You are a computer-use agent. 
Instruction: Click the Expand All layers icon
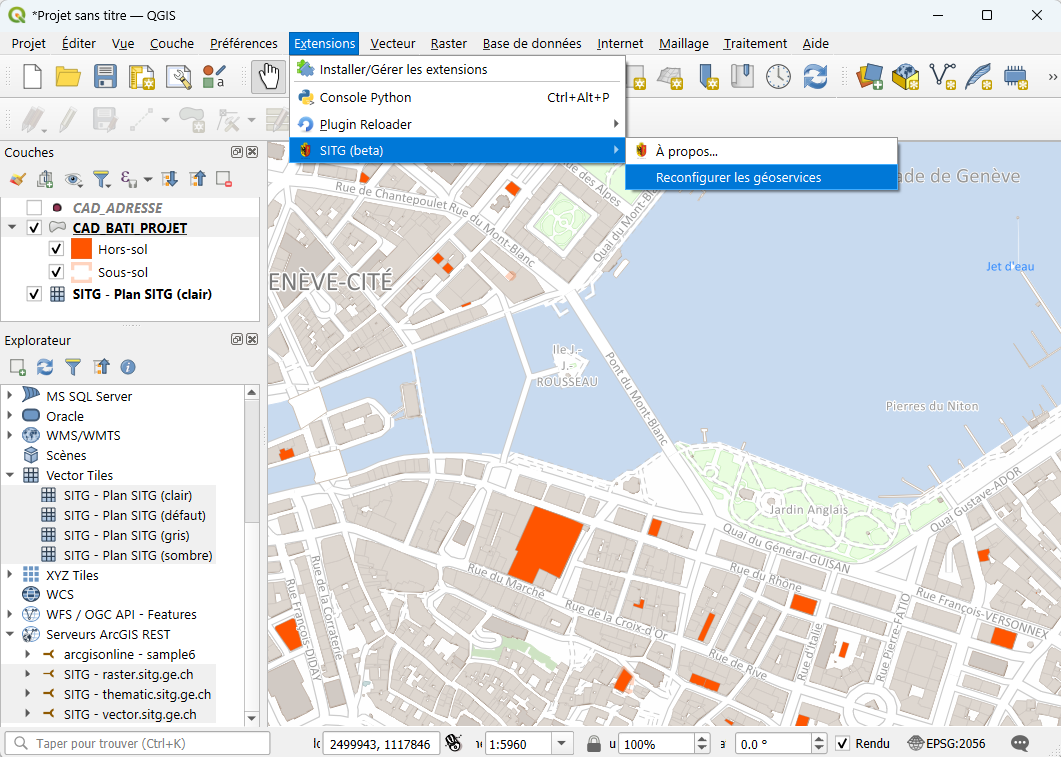(169, 179)
